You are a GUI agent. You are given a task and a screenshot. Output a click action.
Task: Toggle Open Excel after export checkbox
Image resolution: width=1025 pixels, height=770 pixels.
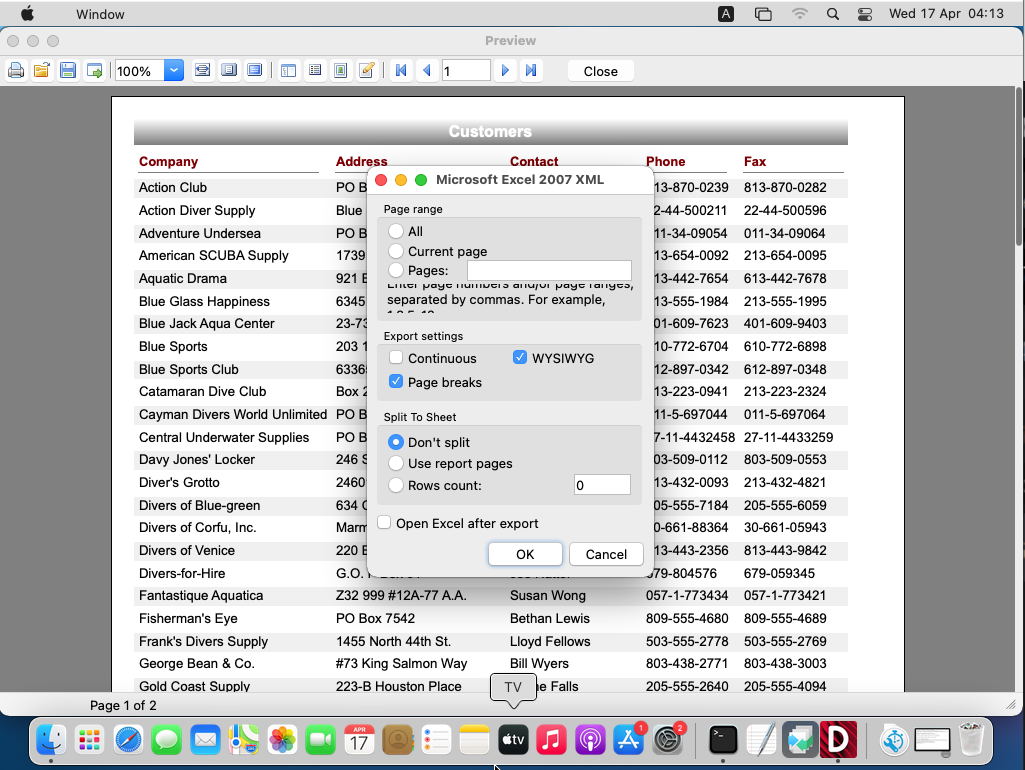click(384, 523)
